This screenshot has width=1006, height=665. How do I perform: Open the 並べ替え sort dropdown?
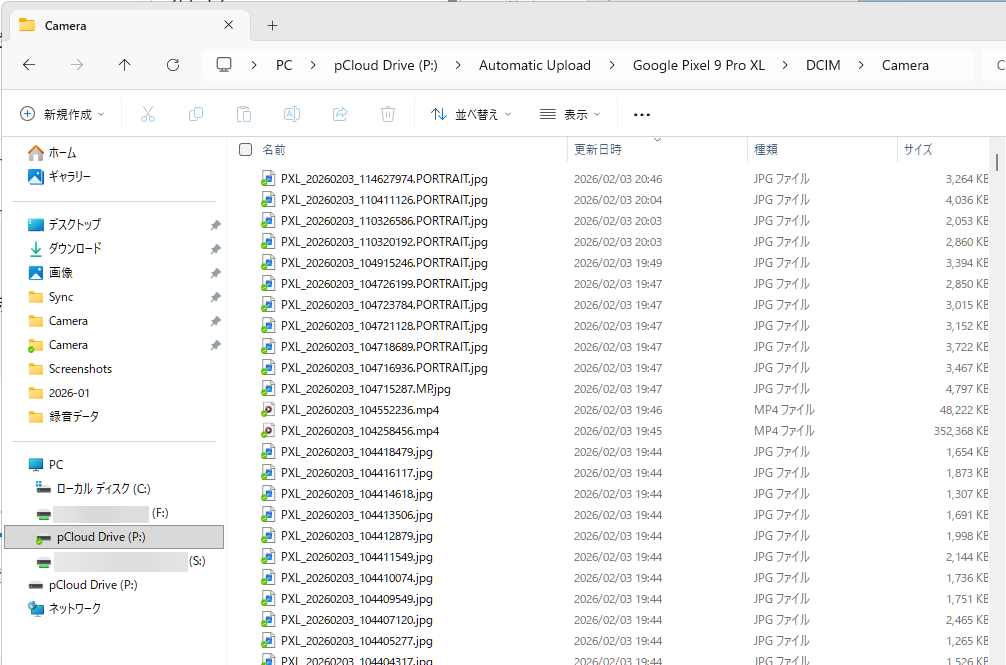(x=472, y=114)
